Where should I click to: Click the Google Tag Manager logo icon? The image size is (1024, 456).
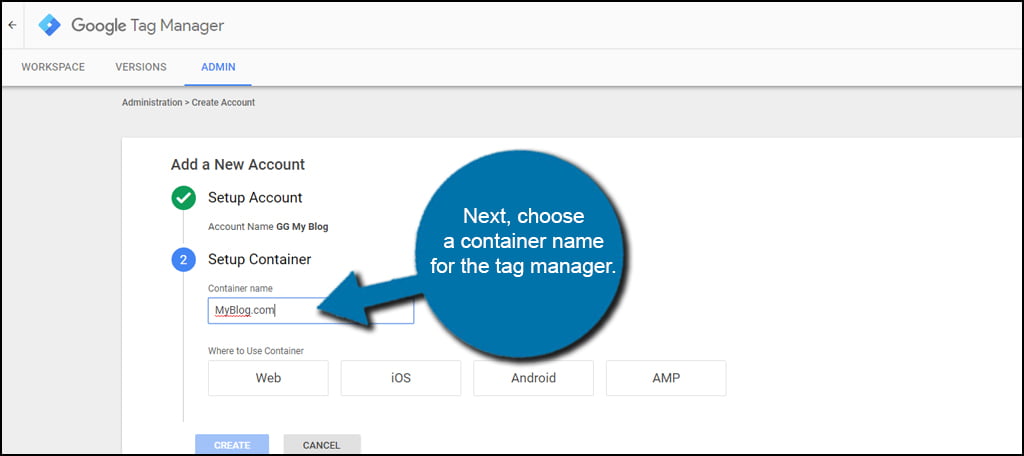(49, 25)
